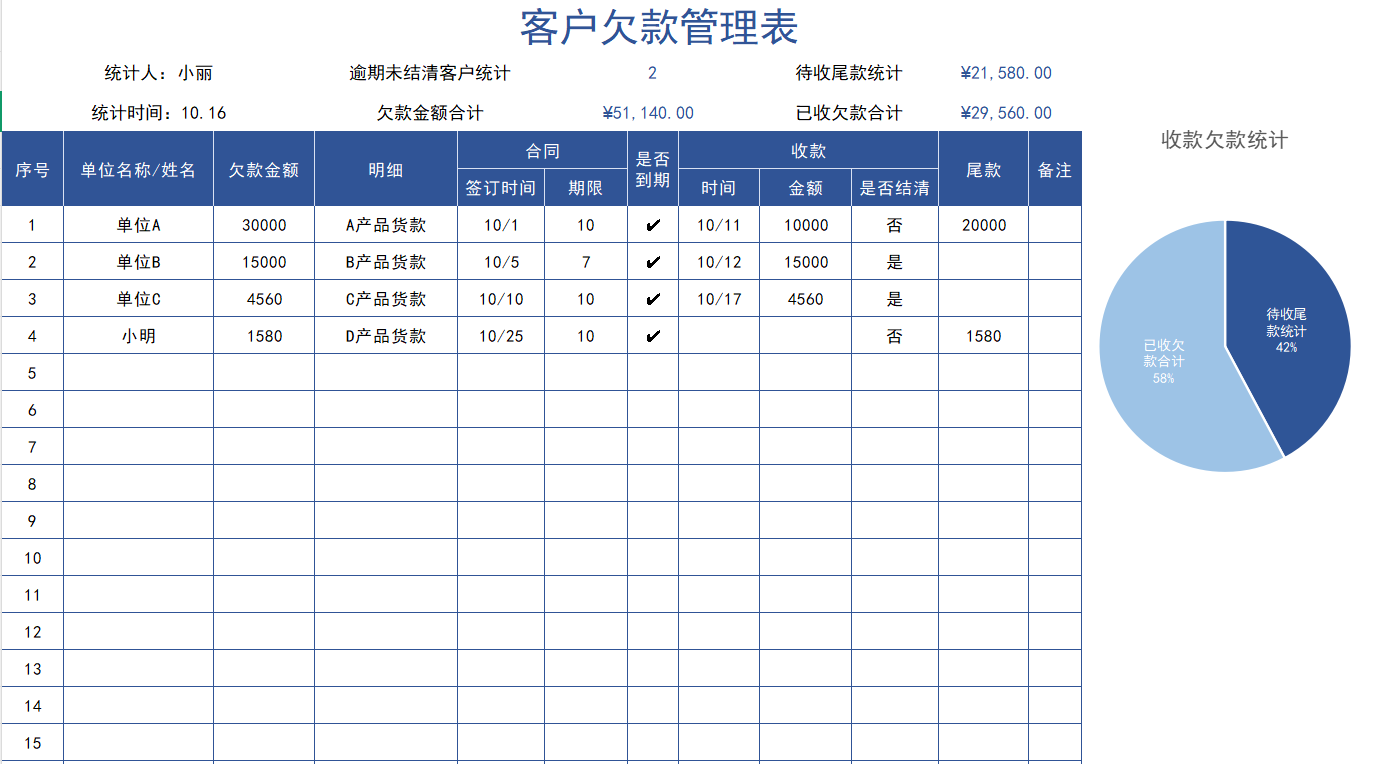Click the 10/5 signing date cell
Viewport: 1382px width, 764px height.
pyautogui.click(x=501, y=262)
